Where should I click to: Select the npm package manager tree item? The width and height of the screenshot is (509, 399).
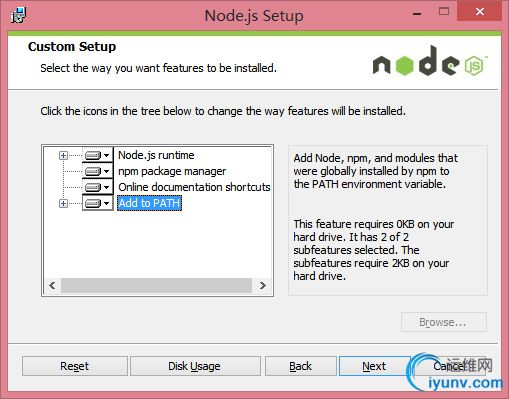172,171
